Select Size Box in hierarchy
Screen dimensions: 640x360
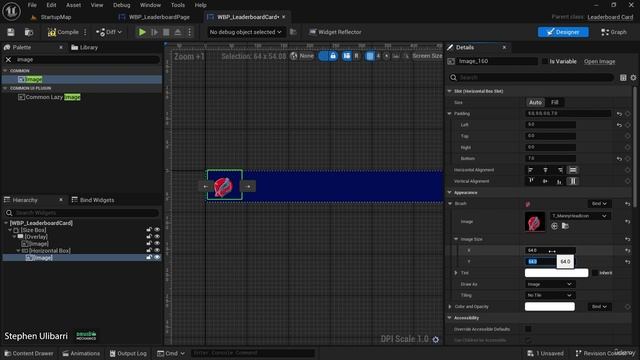click(x=33, y=230)
